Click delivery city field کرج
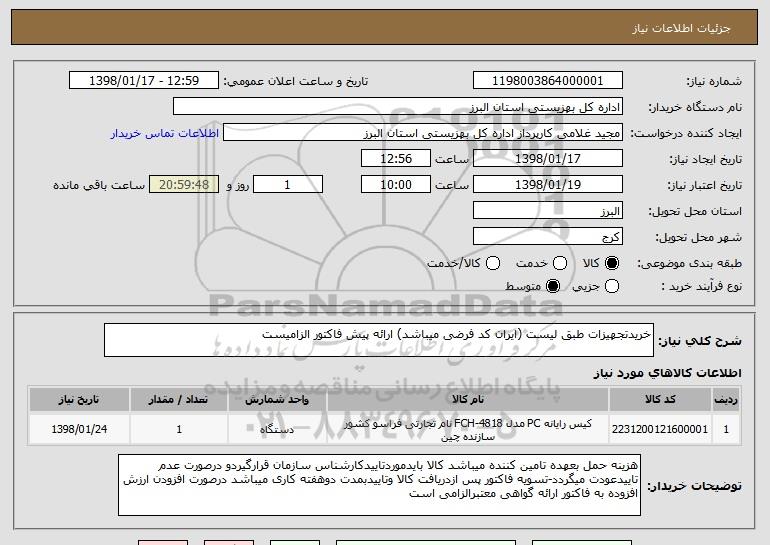 point(548,237)
